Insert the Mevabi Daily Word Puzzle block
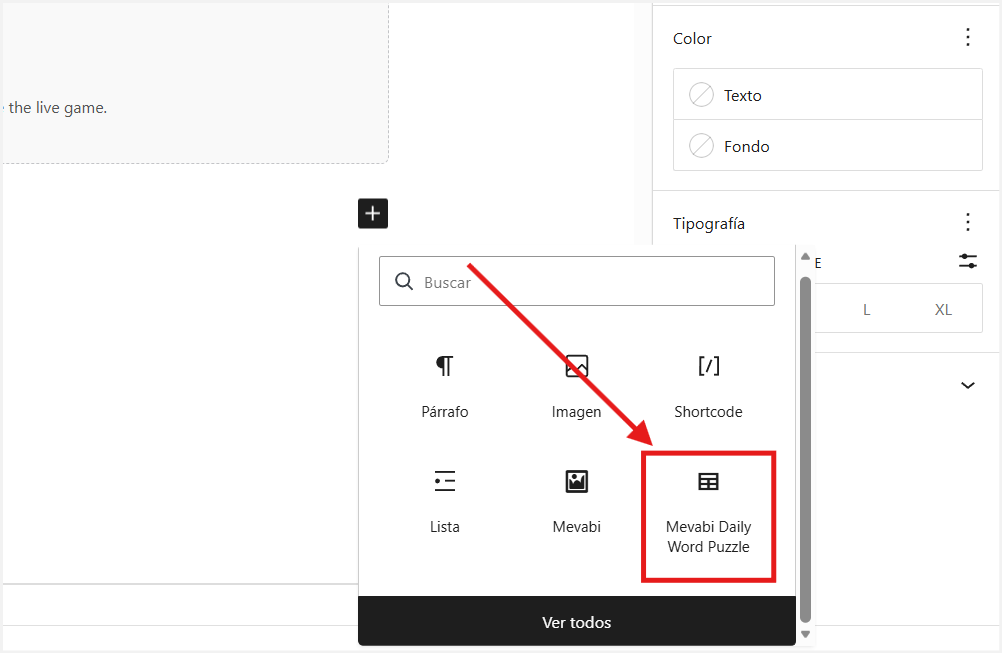Image resolution: width=1002 pixels, height=653 pixels. [x=708, y=516]
